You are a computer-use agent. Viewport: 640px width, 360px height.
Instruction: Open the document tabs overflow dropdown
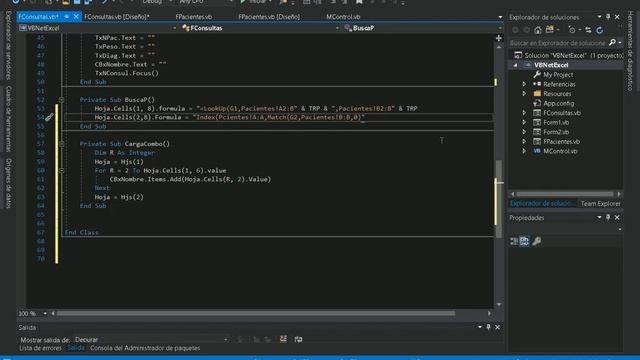(500, 17)
